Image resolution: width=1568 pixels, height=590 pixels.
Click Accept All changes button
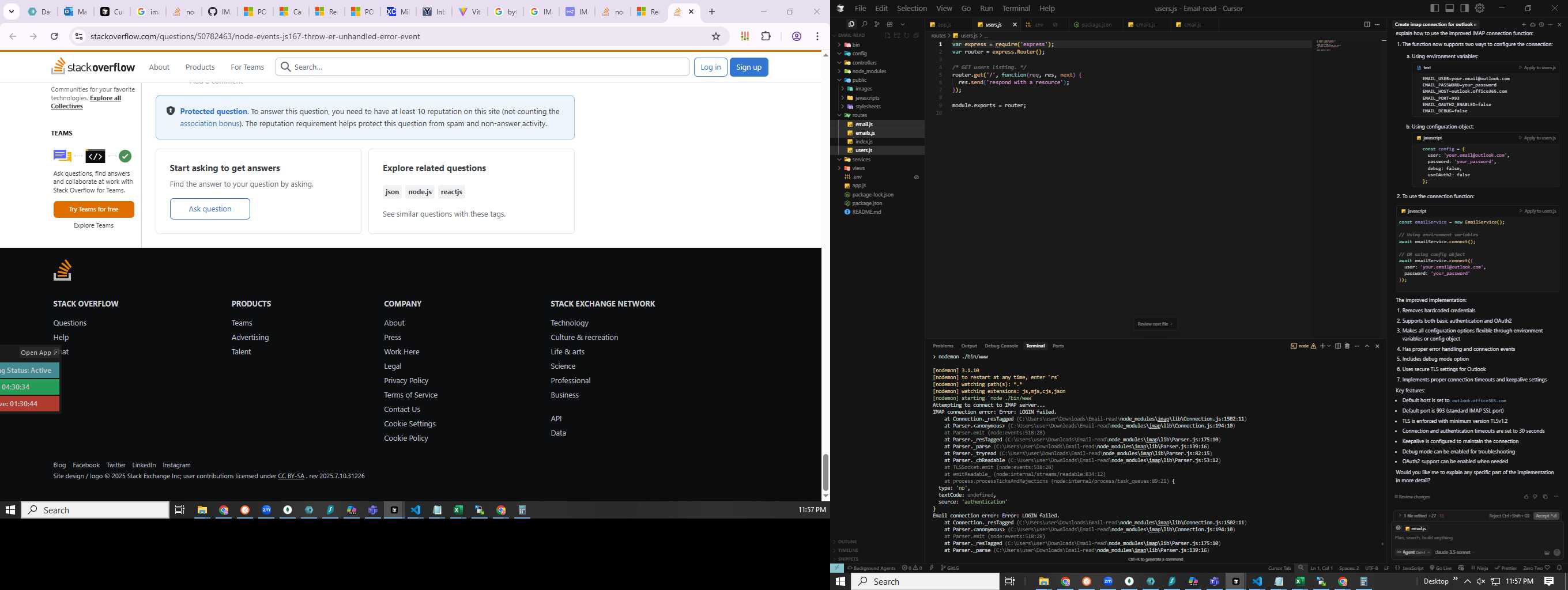pos(1546,516)
